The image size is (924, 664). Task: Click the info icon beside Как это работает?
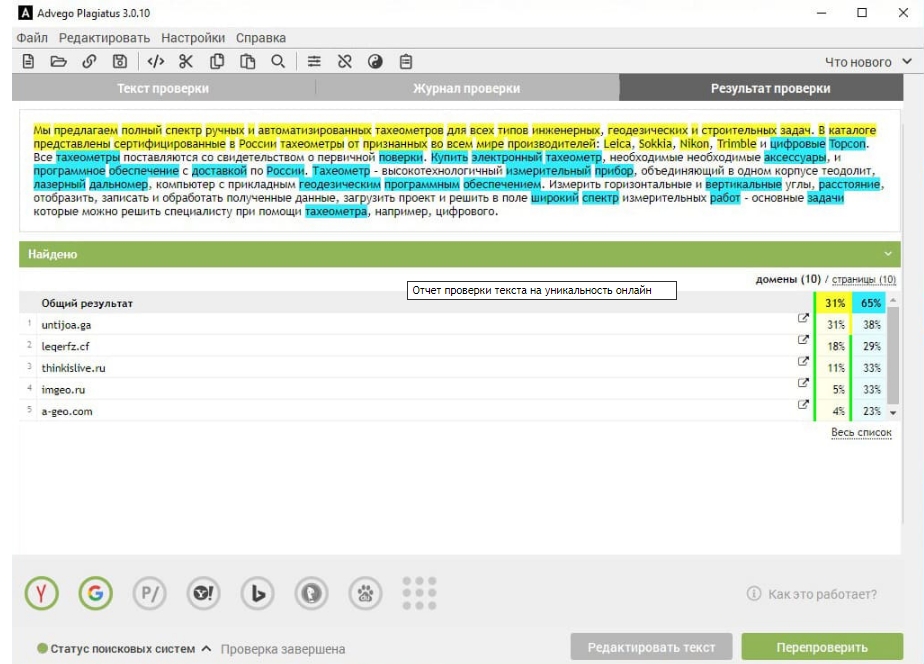[754, 593]
